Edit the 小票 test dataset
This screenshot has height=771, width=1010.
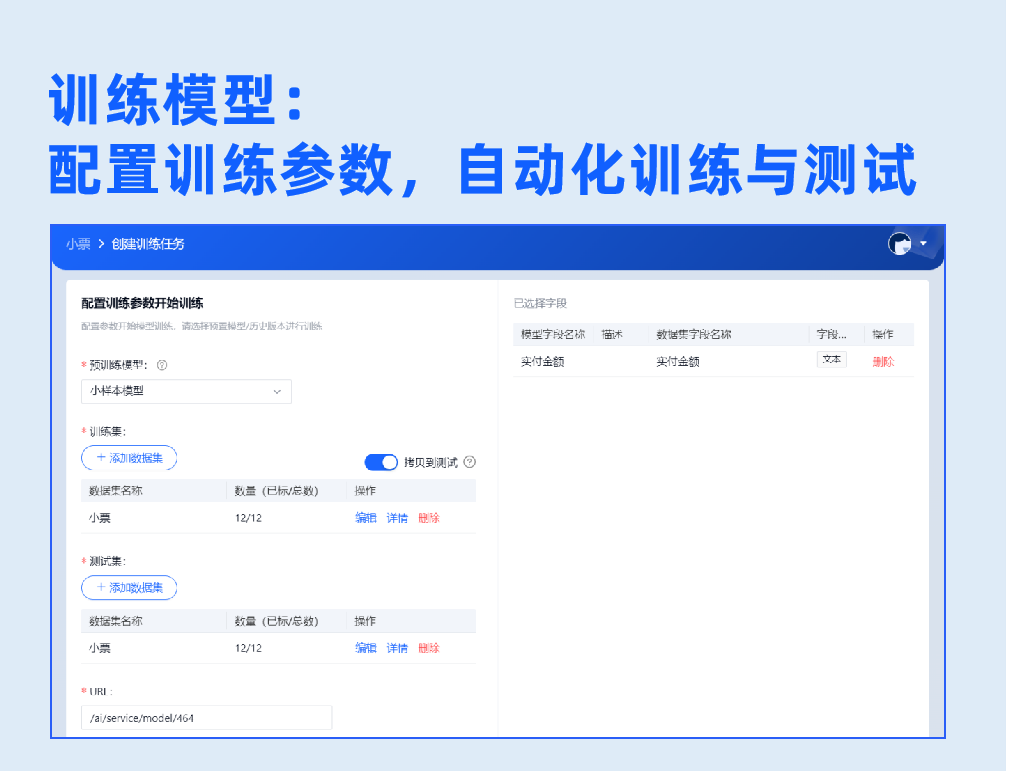[x=365, y=648]
